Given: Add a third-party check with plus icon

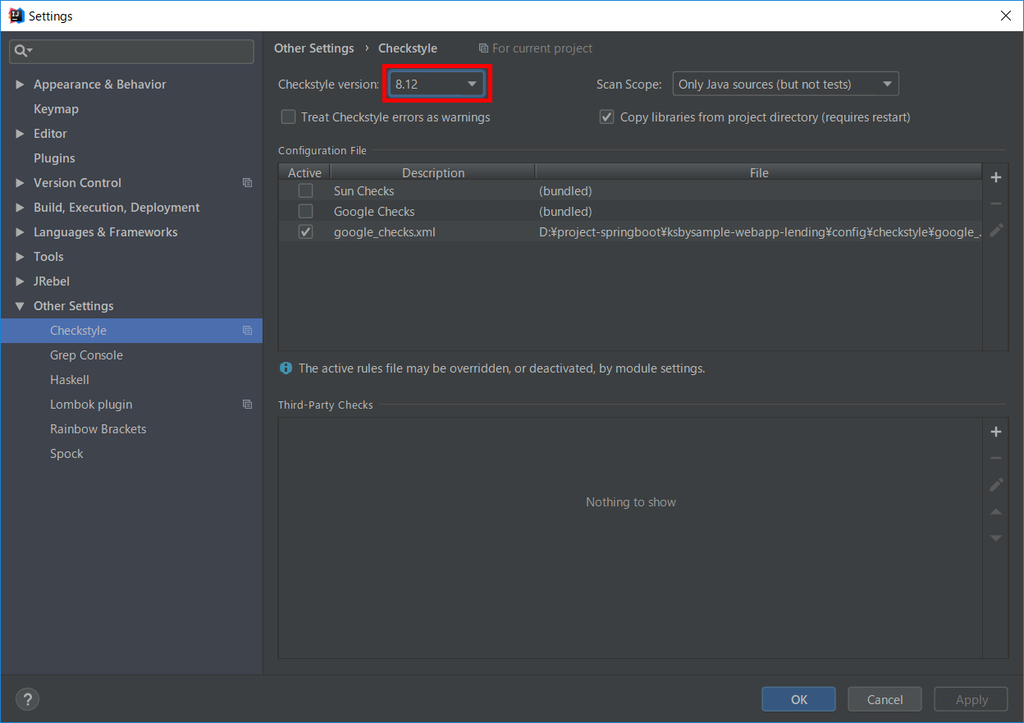Looking at the screenshot, I should 995,432.
